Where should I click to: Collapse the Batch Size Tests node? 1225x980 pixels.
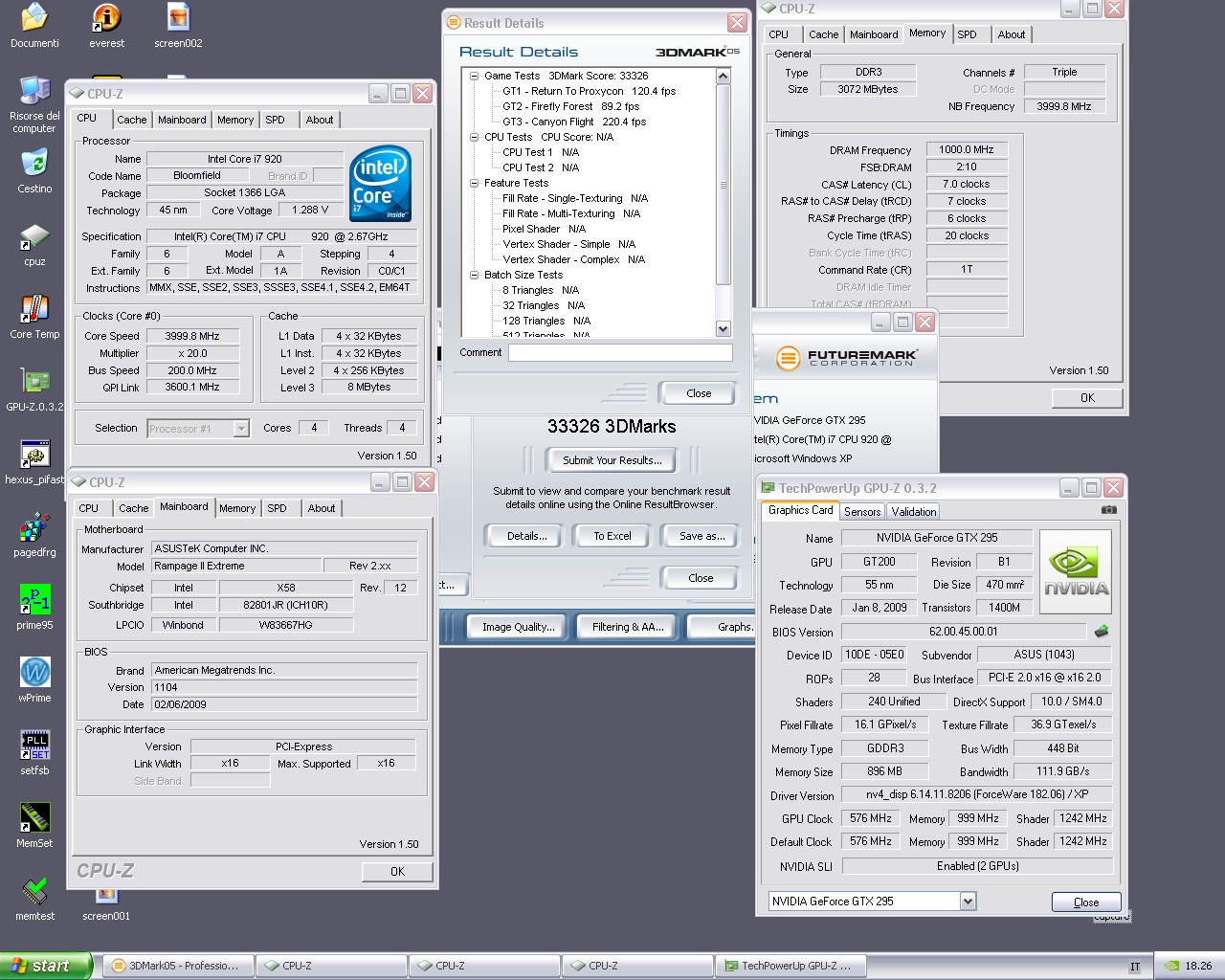pos(474,275)
